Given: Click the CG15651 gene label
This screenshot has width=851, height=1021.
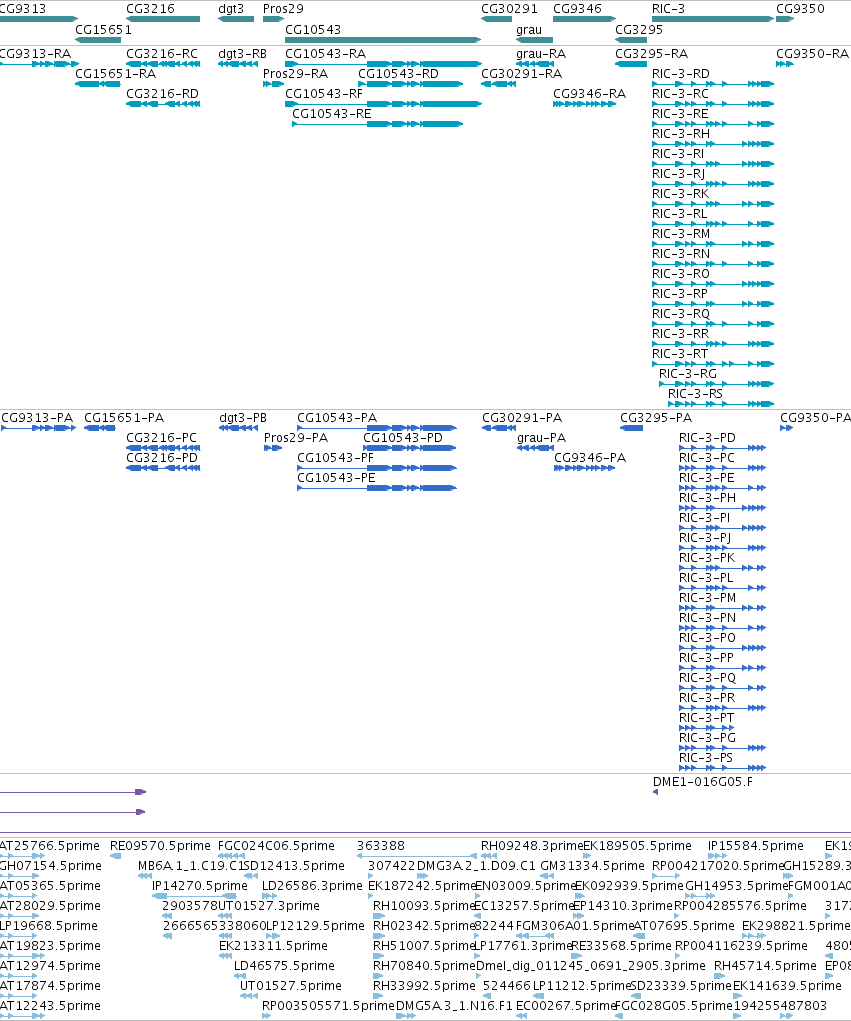Looking at the screenshot, I should coord(104,29).
